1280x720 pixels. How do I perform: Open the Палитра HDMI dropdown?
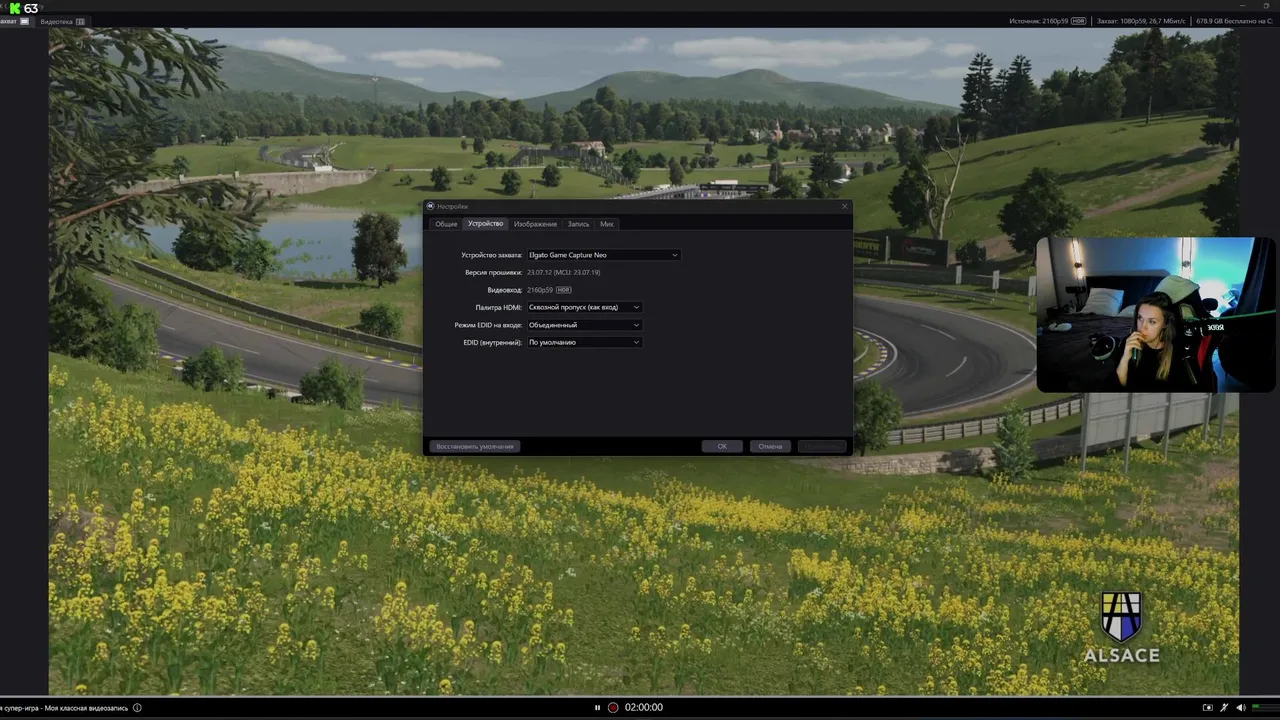tap(584, 307)
